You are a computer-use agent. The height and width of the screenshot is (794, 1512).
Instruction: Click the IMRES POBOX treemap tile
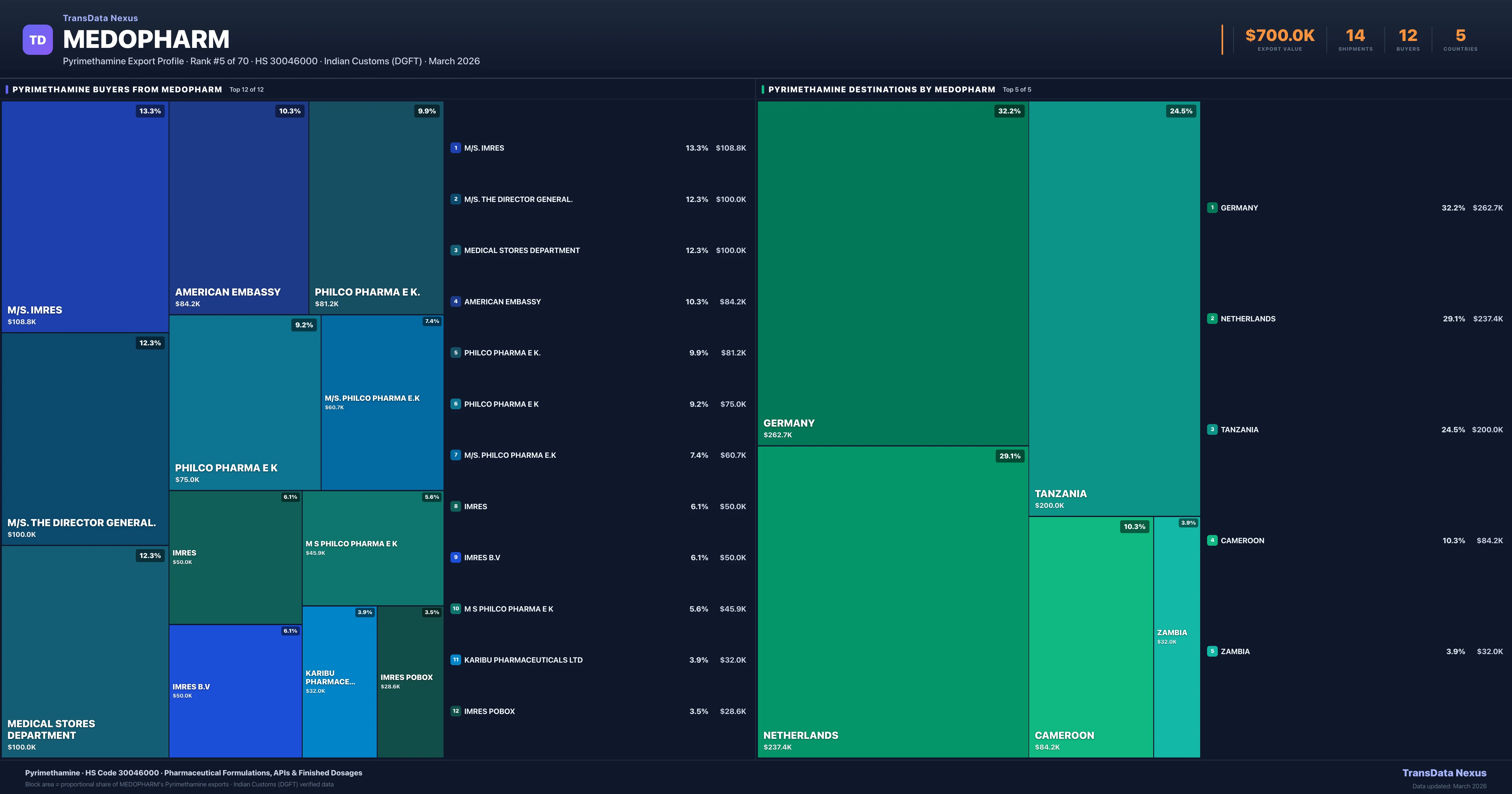click(410, 681)
